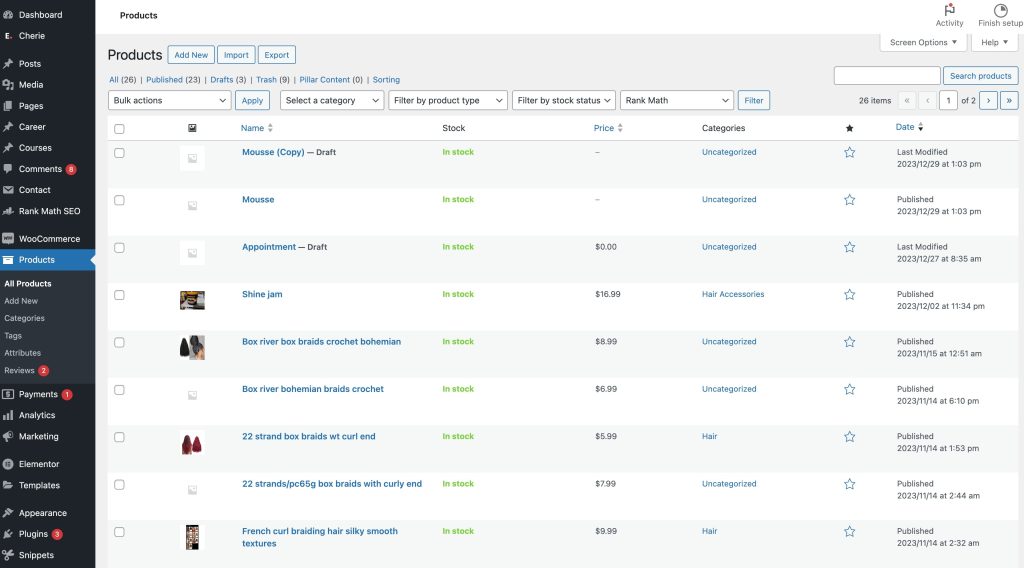This screenshot has width=1024, height=568.
Task: Open the Bulk actions dropdown
Action: coord(169,100)
